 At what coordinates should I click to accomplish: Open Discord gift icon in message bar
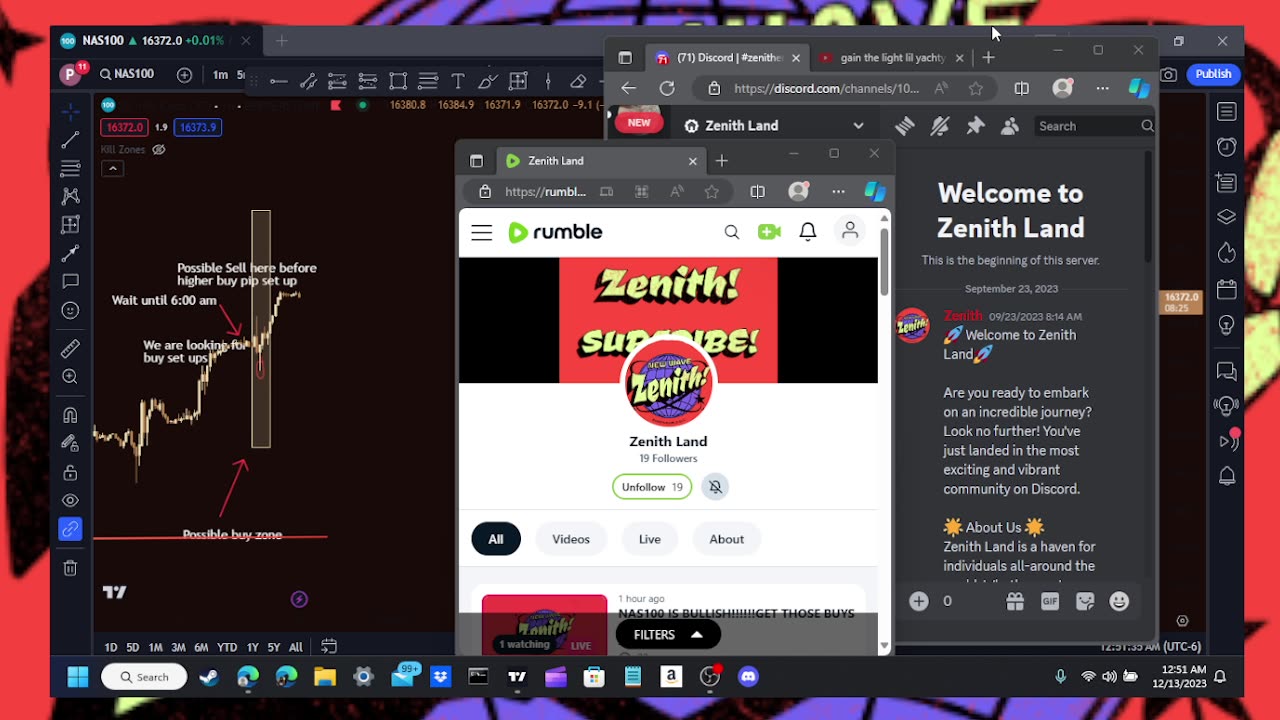click(x=1015, y=601)
